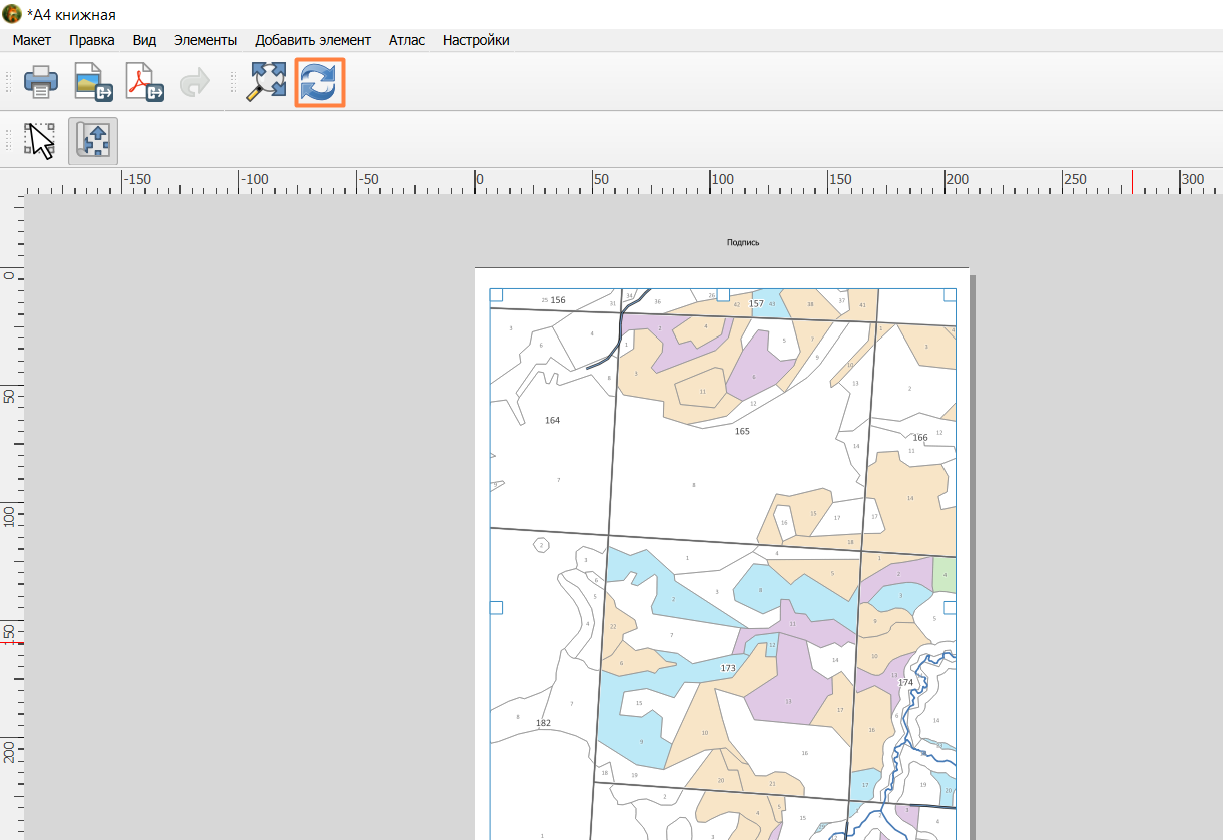Export layout as PDF icon
Viewport: 1223px width, 840px height.
(x=144, y=82)
